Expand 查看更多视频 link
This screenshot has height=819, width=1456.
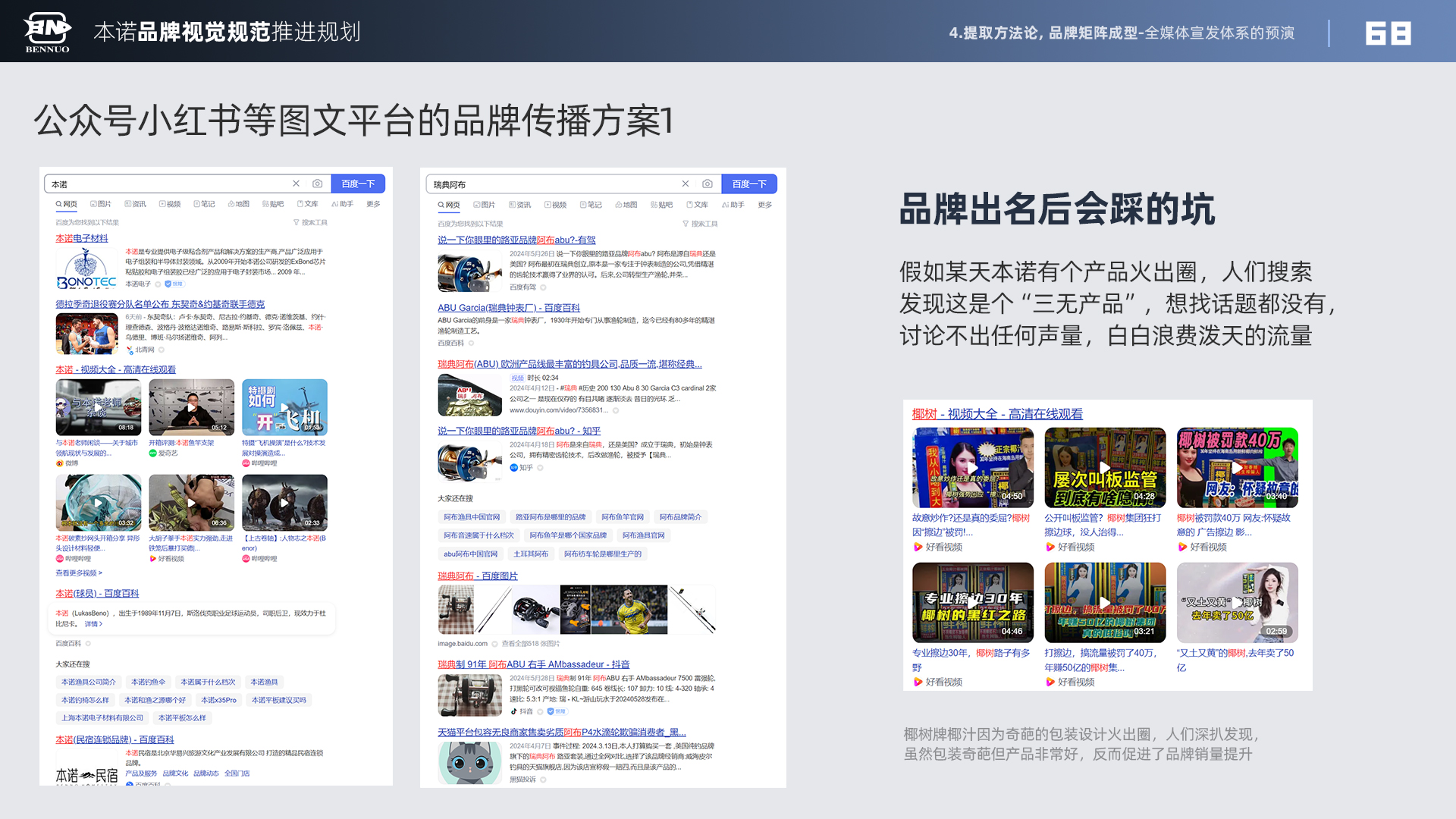tap(79, 573)
